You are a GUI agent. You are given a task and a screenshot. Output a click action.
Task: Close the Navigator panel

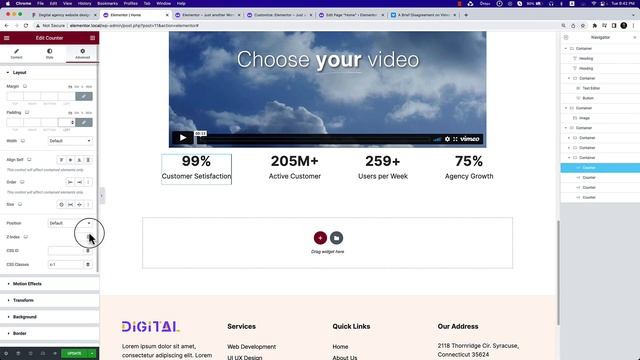pos(635,38)
